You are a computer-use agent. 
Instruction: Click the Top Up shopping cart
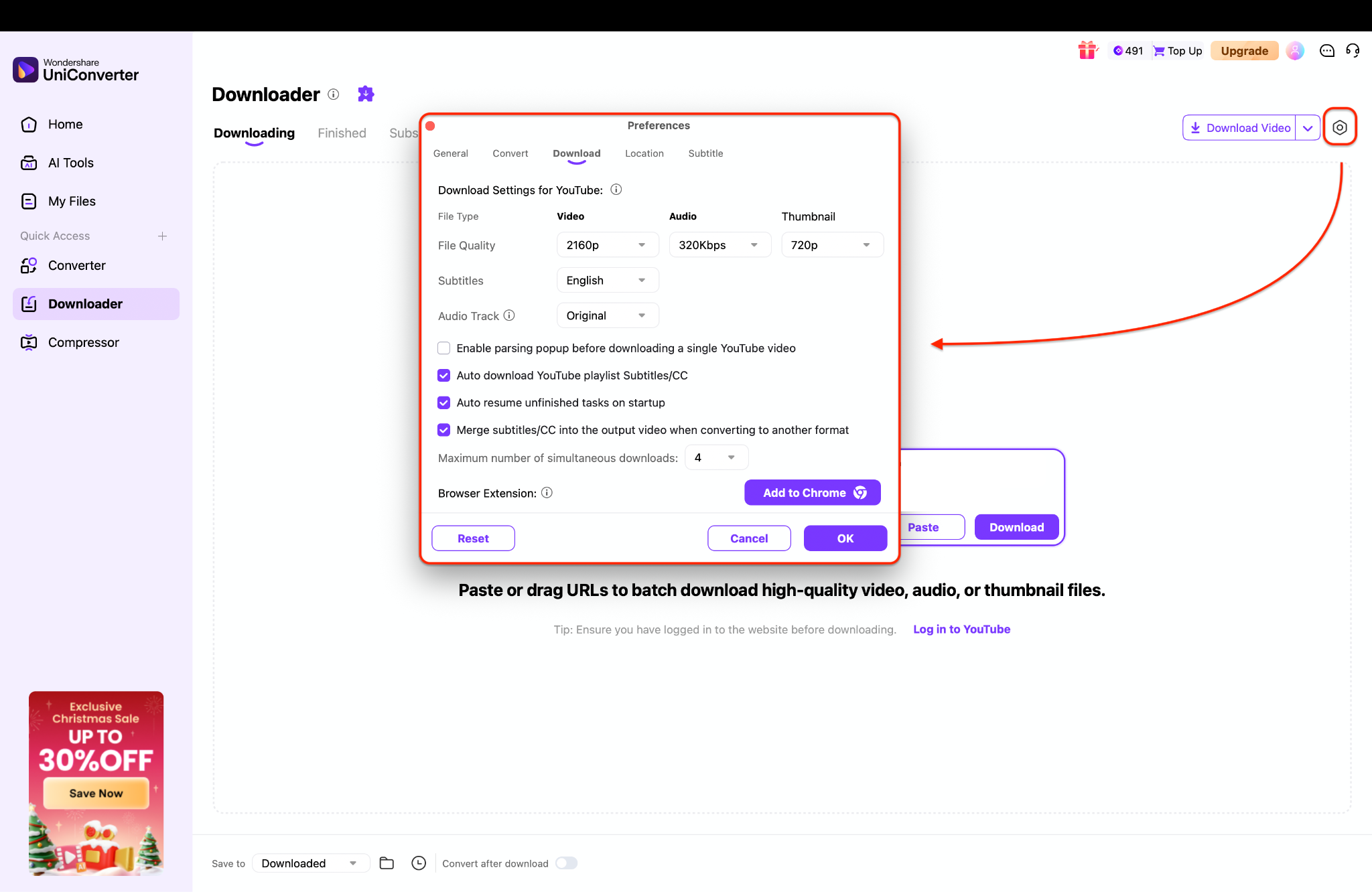[x=1177, y=50]
